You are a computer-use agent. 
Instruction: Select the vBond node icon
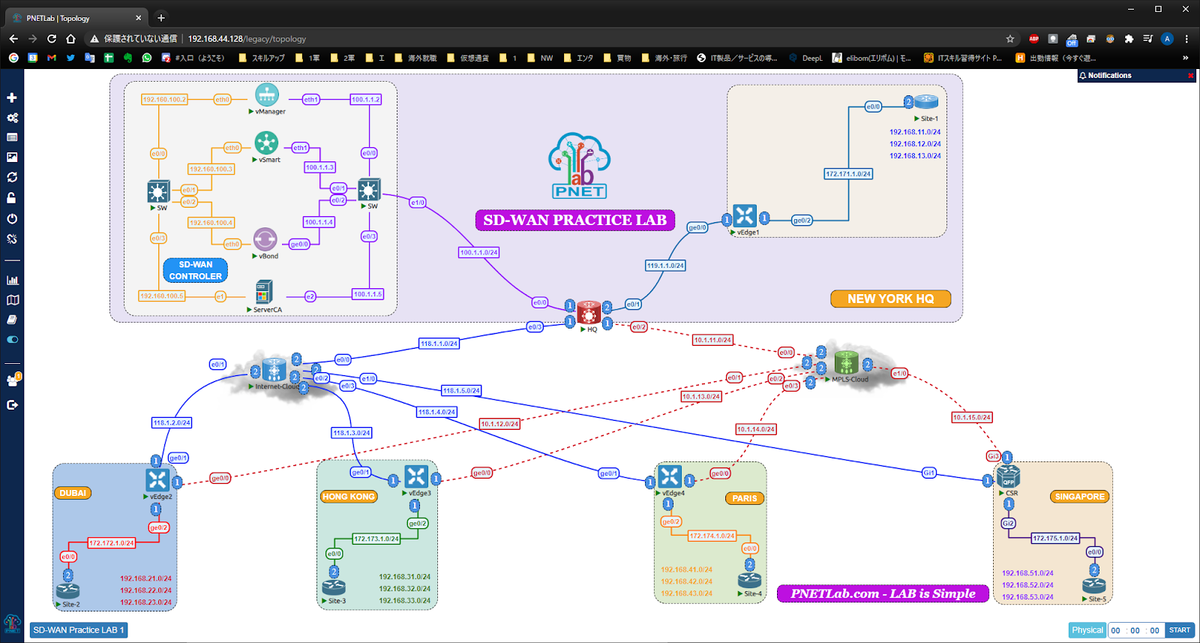click(x=266, y=240)
